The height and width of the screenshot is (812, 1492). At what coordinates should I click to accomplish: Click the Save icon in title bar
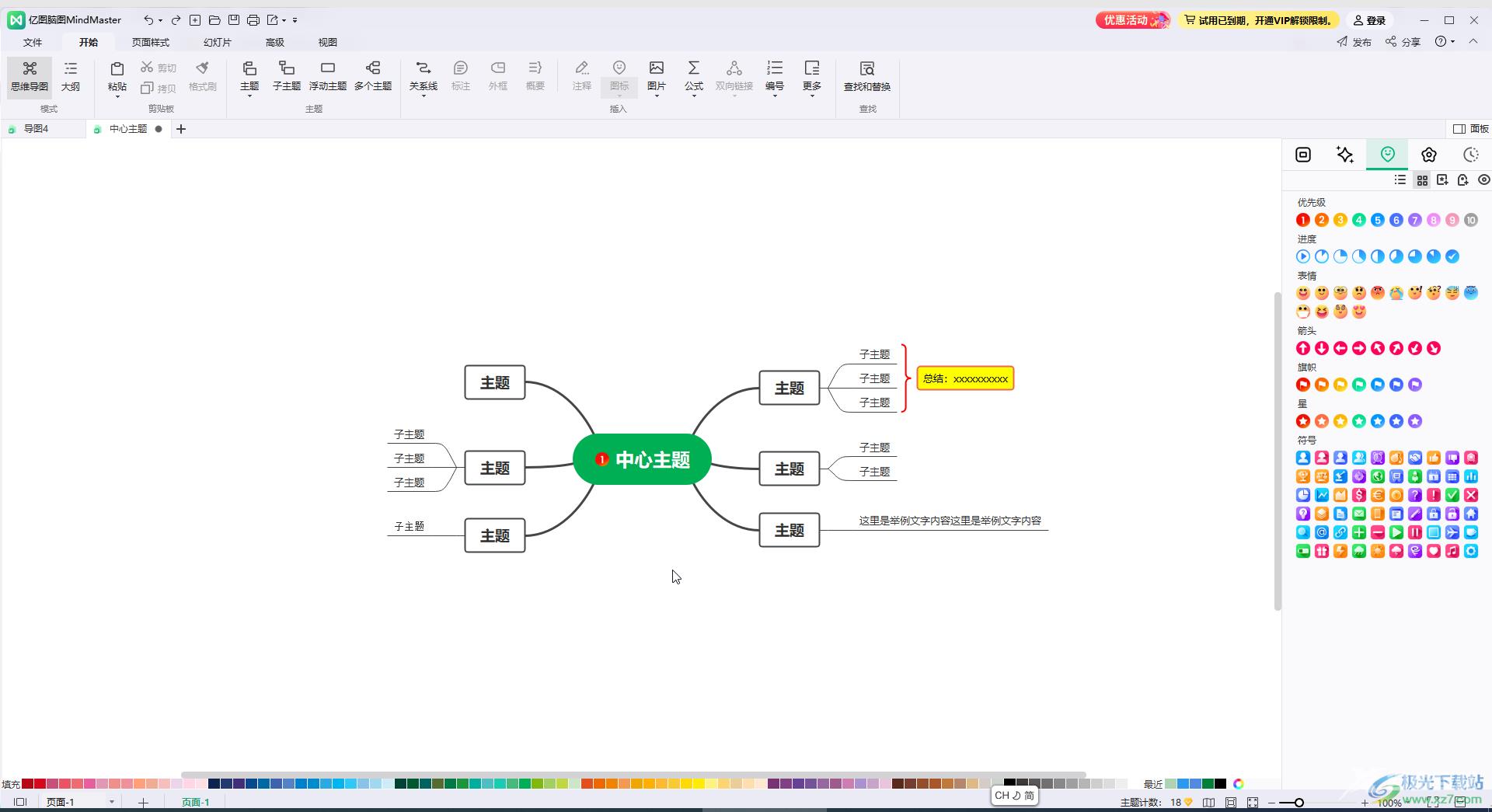(234, 20)
